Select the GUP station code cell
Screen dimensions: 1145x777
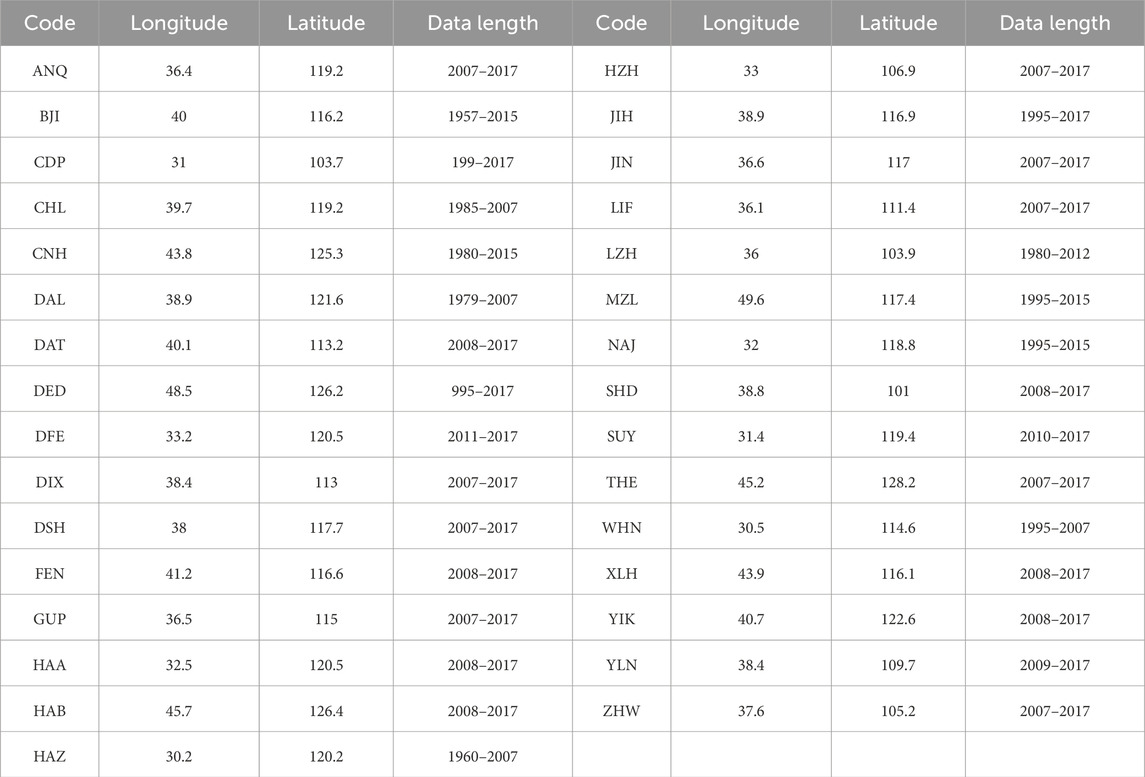(x=50, y=619)
